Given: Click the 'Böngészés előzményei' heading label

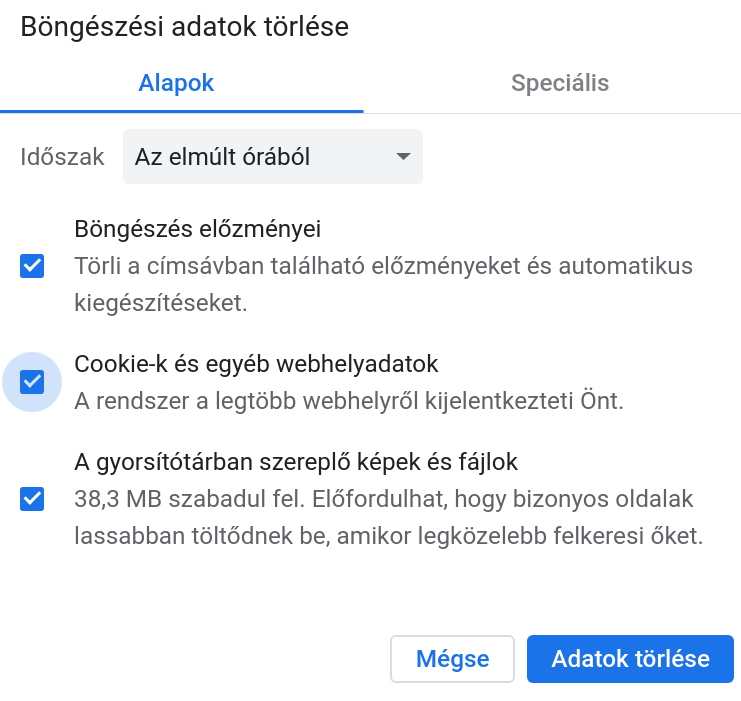Looking at the screenshot, I should tap(198, 229).
